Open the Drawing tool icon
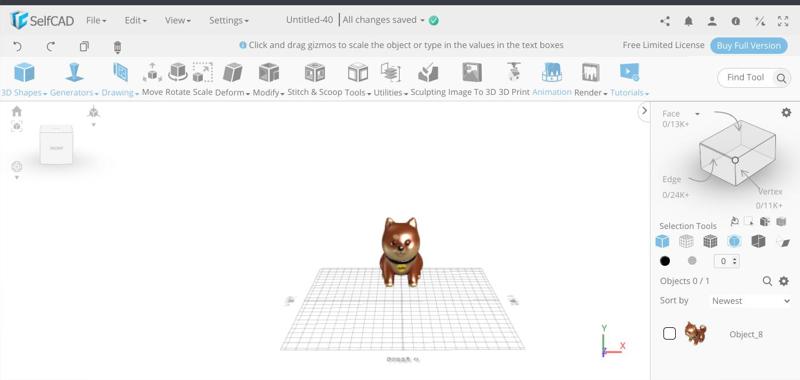Screen dimensions: 800x380 coord(120,72)
